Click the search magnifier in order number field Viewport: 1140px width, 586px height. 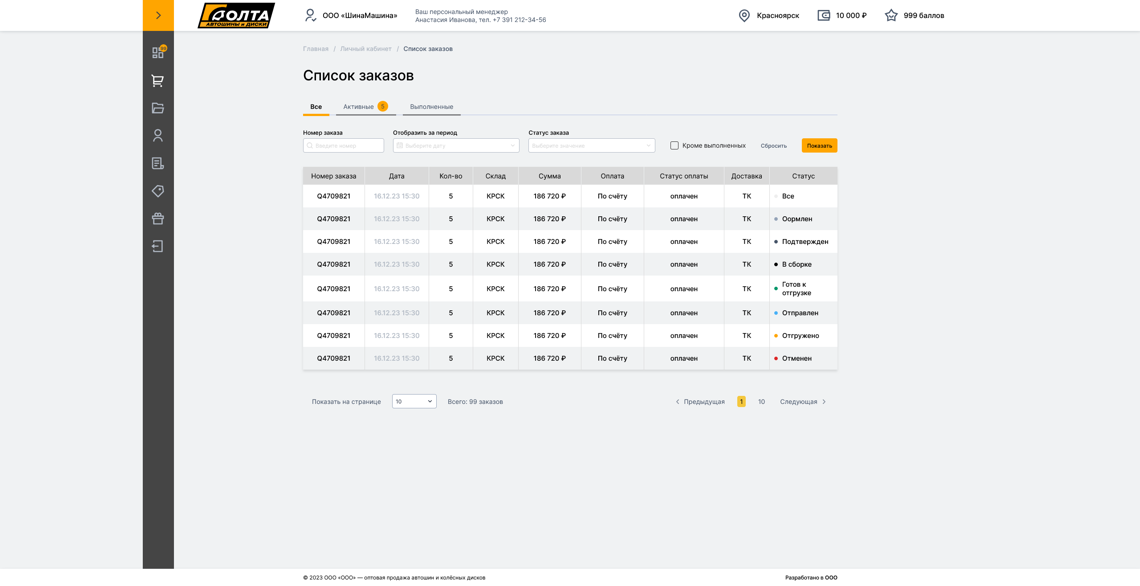[310, 145]
